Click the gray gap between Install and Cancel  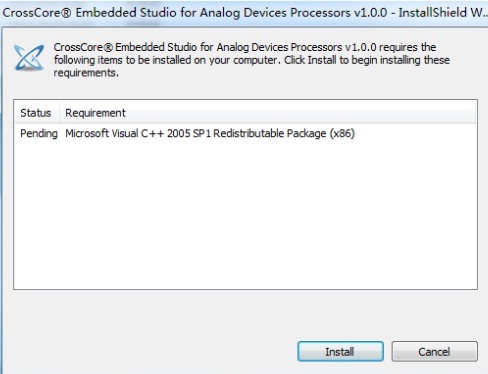[x=388, y=351]
